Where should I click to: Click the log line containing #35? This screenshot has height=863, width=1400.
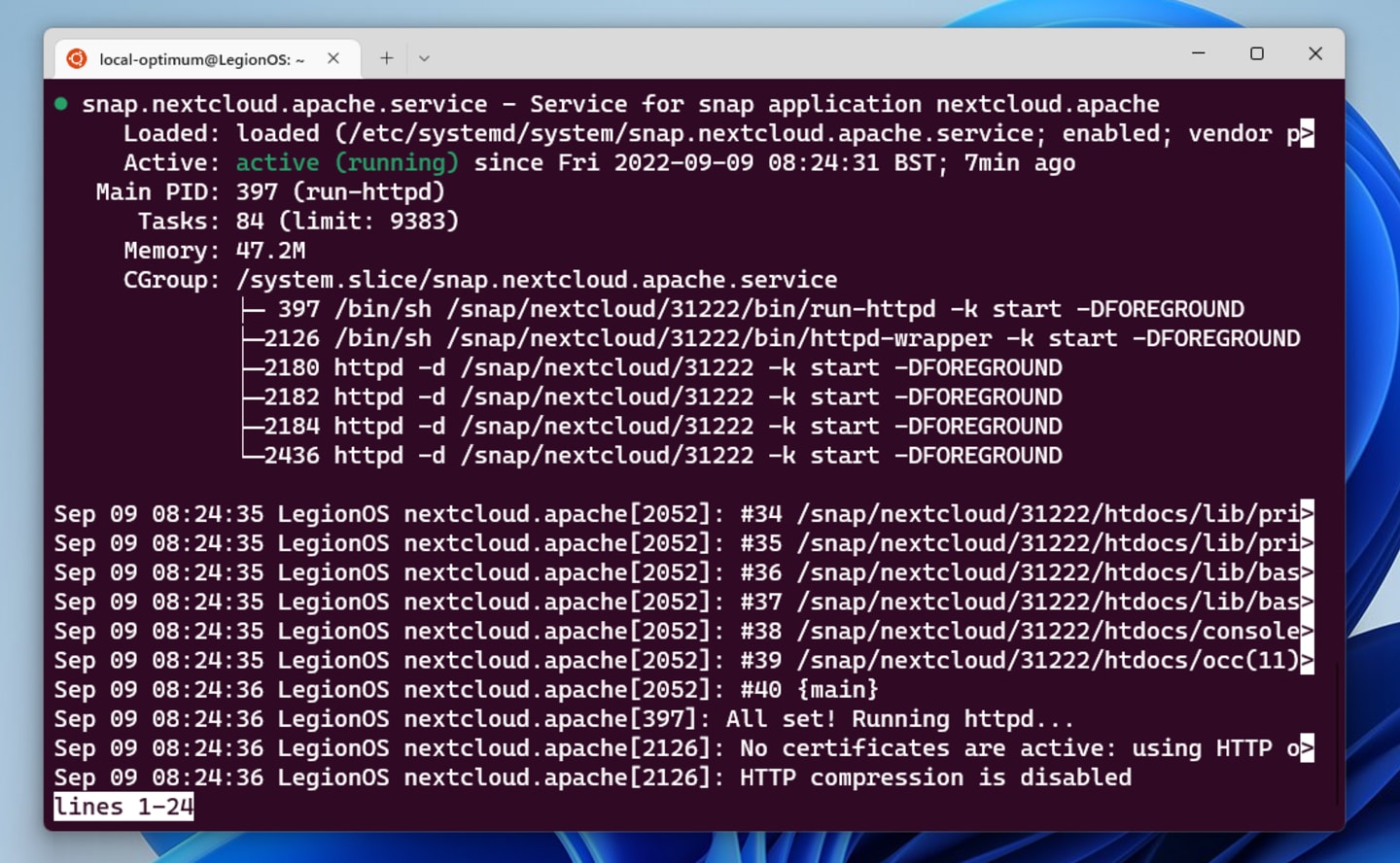pos(683,542)
